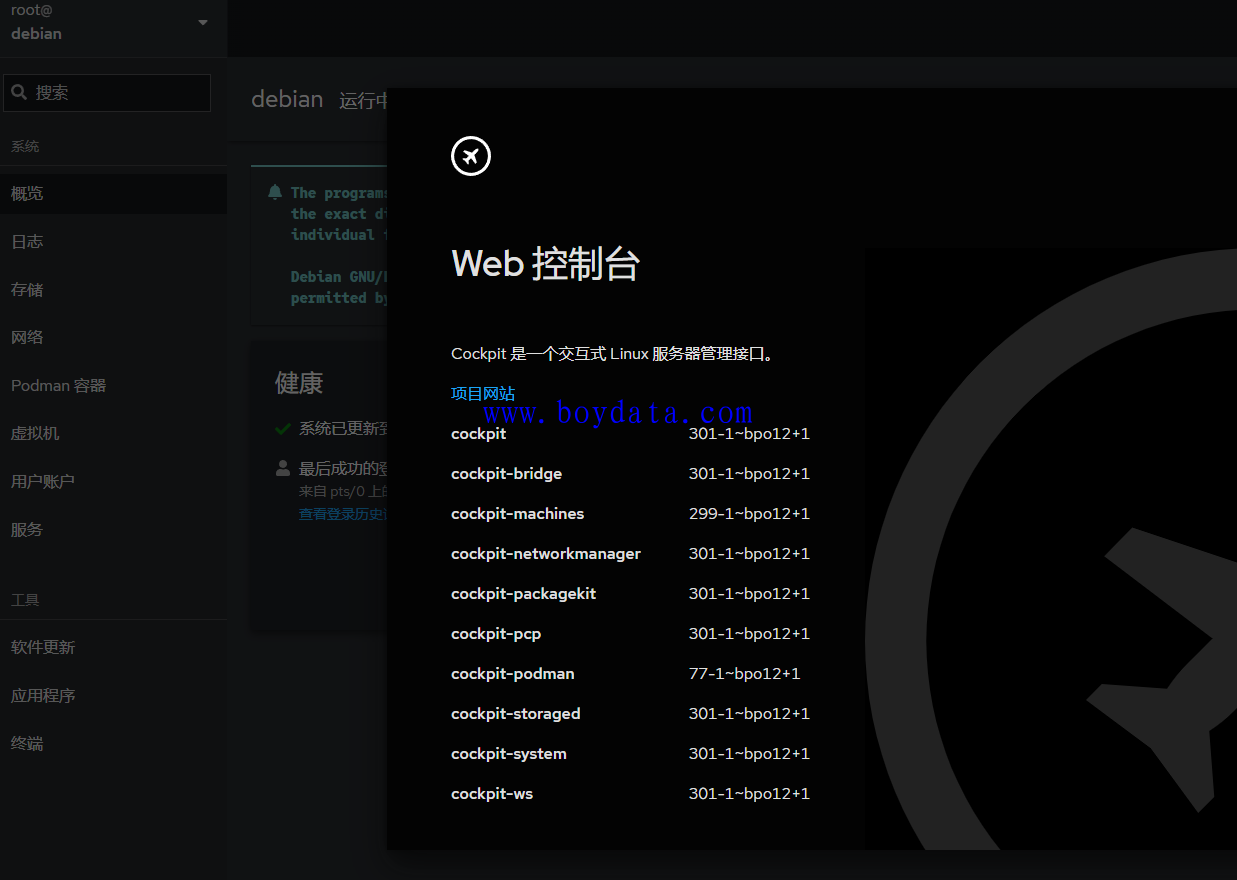Select the cockpit-networkmanager package name
Image resolution: width=1237 pixels, height=880 pixels.
[x=546, y=554]
